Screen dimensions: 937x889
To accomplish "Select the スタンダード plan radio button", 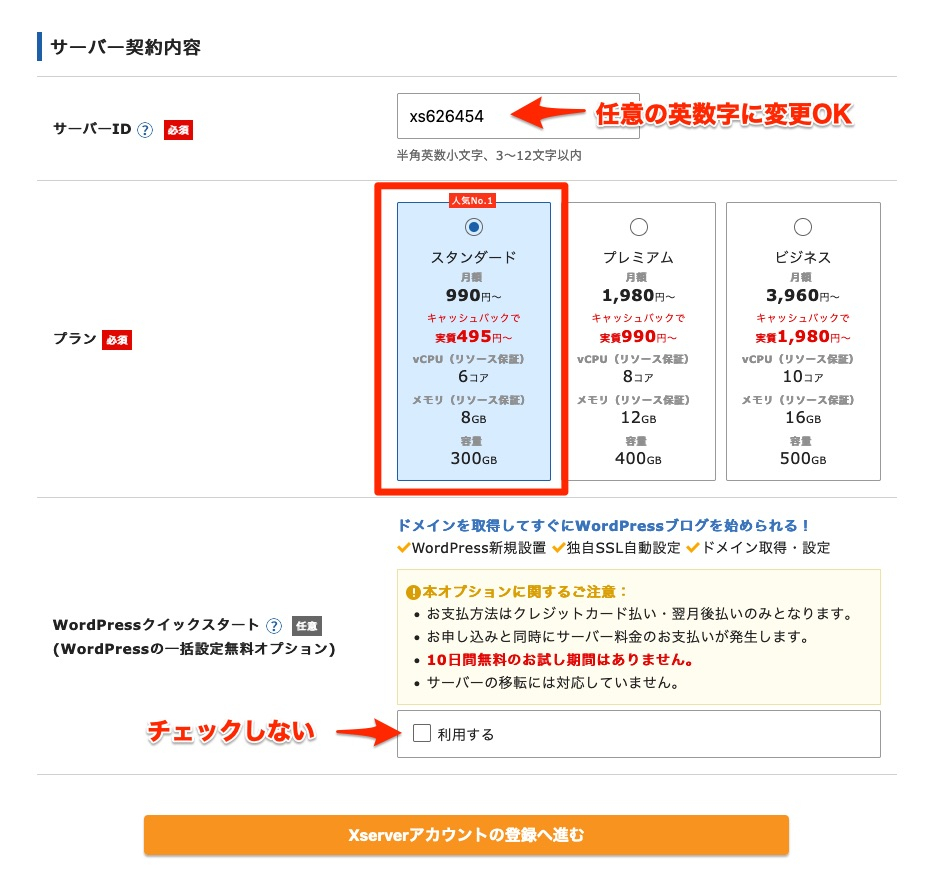I will point(474,227).
